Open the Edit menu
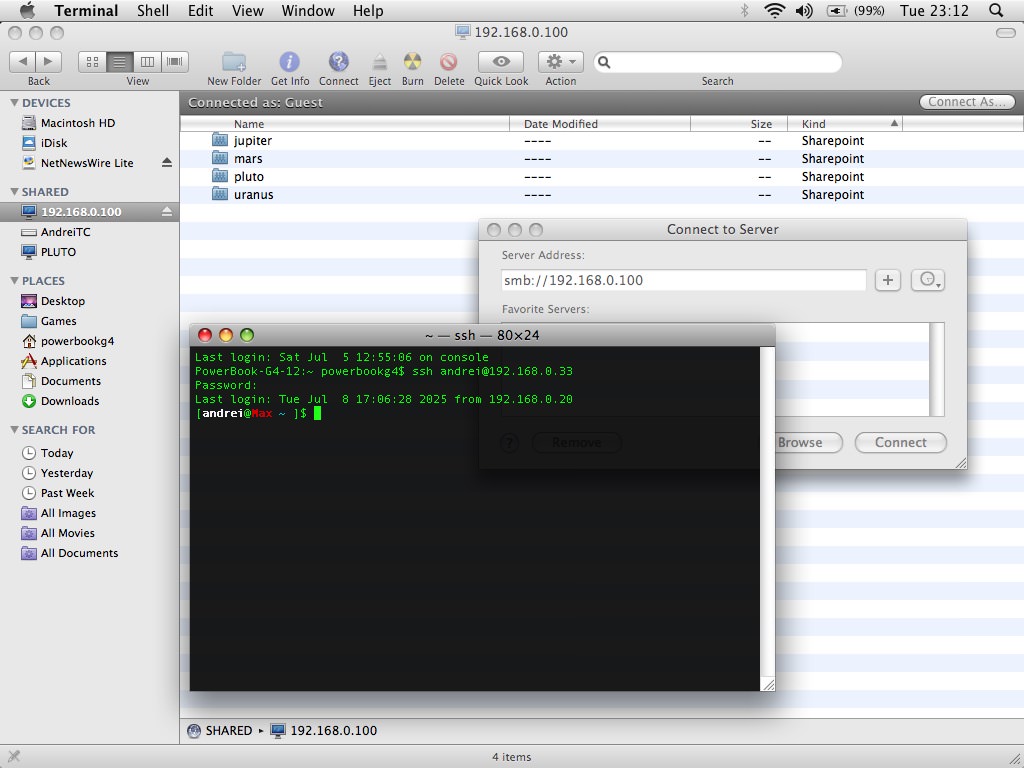The width and height of the screenshot is (1024, 768). tap(200, 10)
